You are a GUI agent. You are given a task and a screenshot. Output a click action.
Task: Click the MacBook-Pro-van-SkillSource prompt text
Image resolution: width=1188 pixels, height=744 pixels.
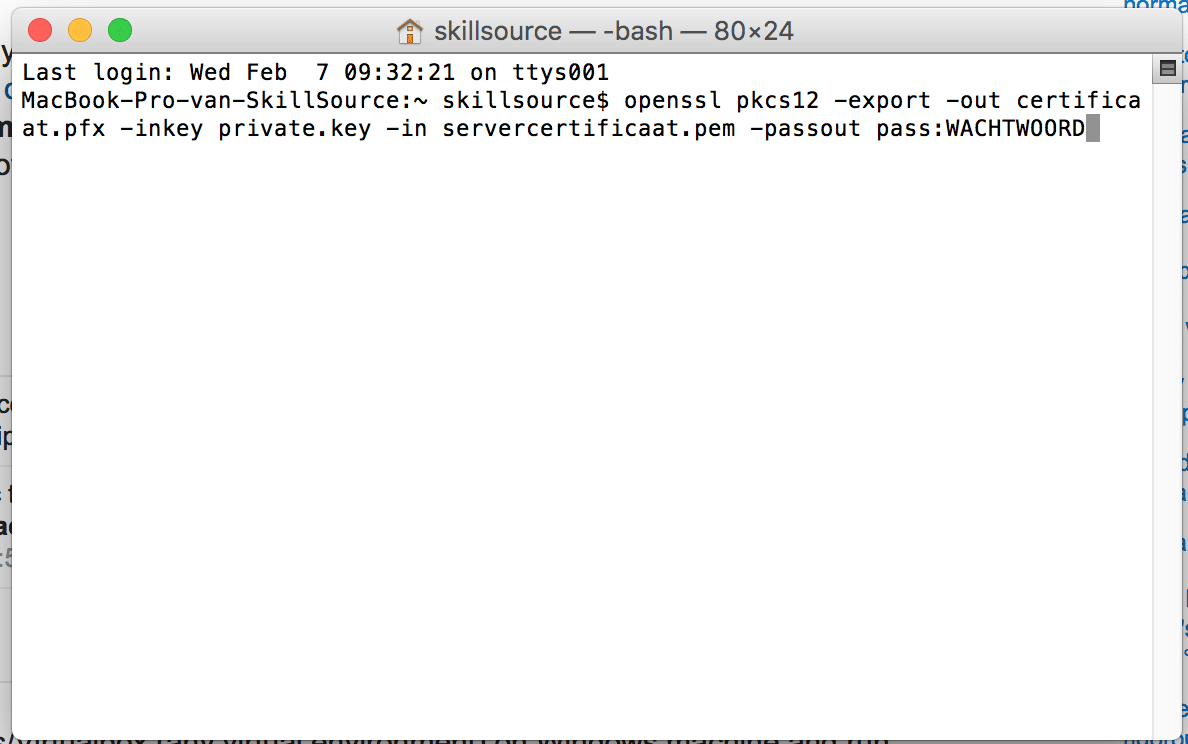[217, 100]
